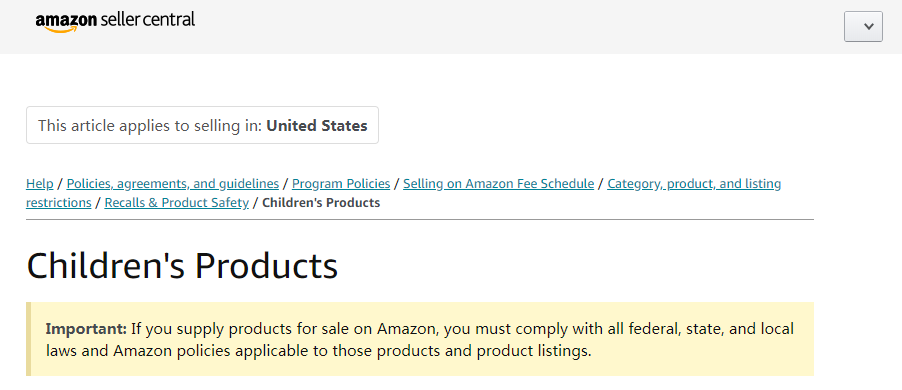The image size is (902, 390).
Task: Navigate to Program Policies breadcrumb
Action: (341, 183)
